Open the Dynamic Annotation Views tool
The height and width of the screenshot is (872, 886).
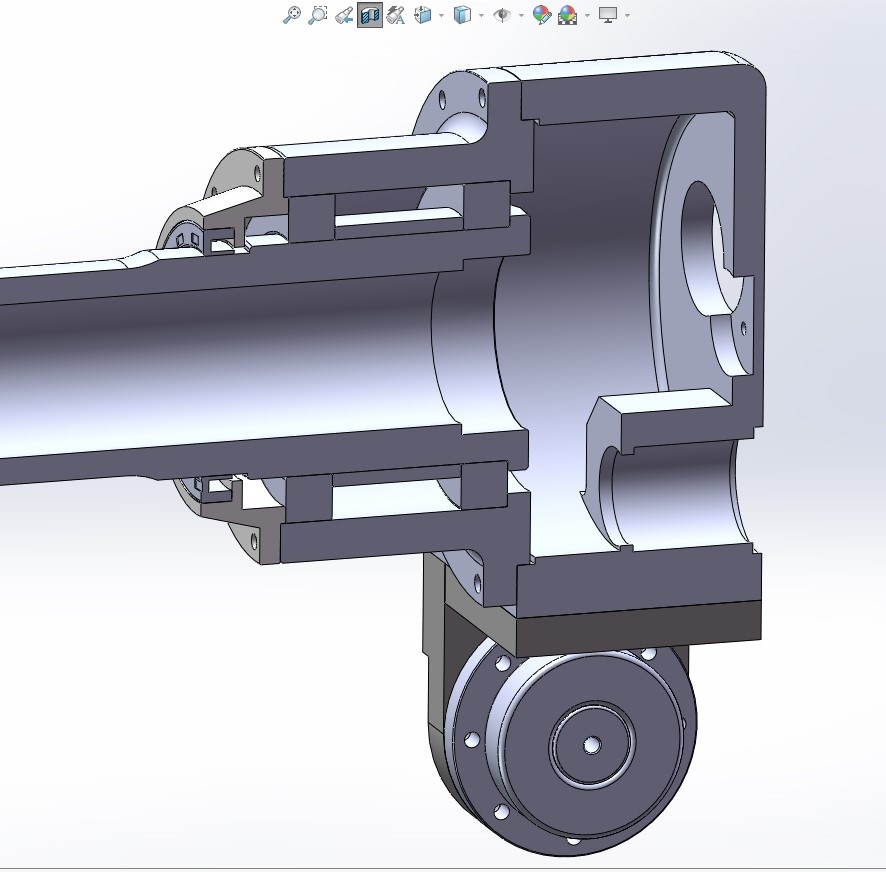pyautogui.click(x=396, y=15)
